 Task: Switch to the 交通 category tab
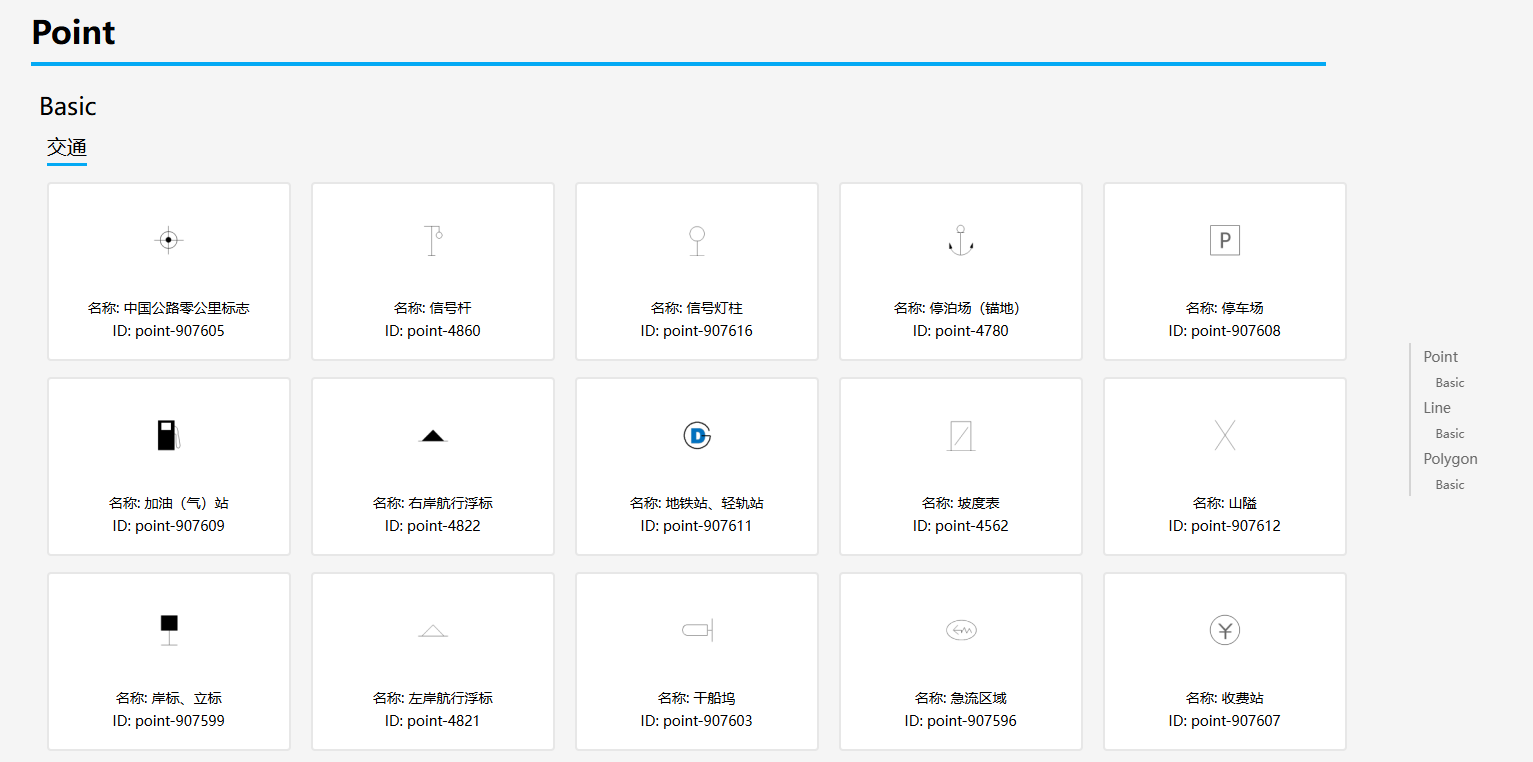click(x=67, y=148)
